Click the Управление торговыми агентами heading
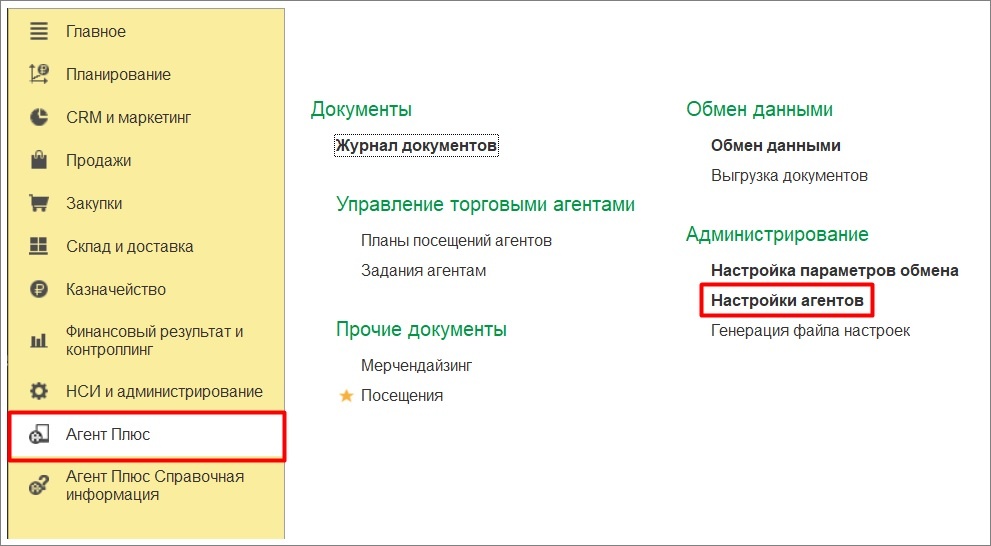This screenshot has width=991, height=546. click(485, 205)
